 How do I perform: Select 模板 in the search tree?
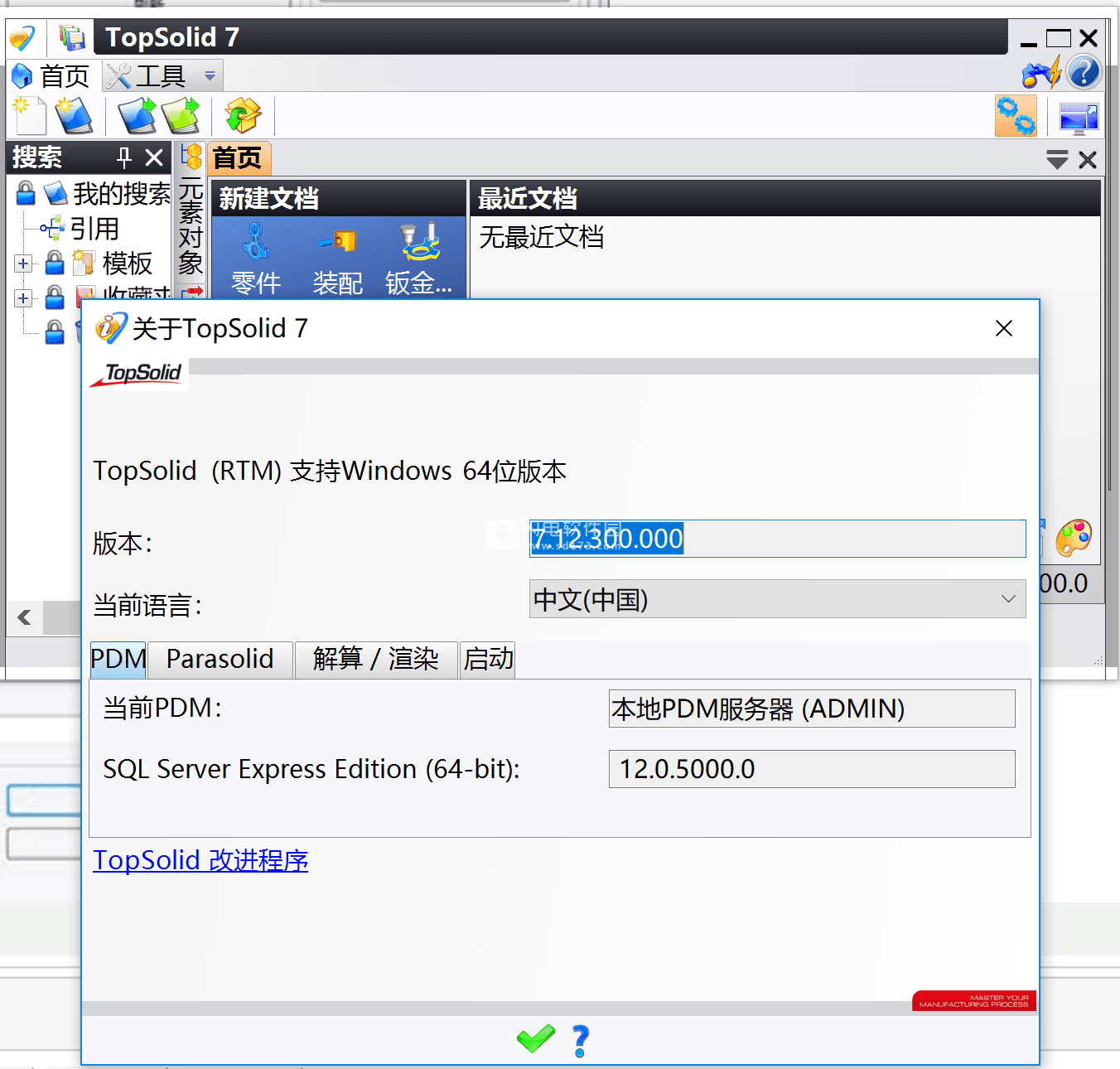point(127,264)
